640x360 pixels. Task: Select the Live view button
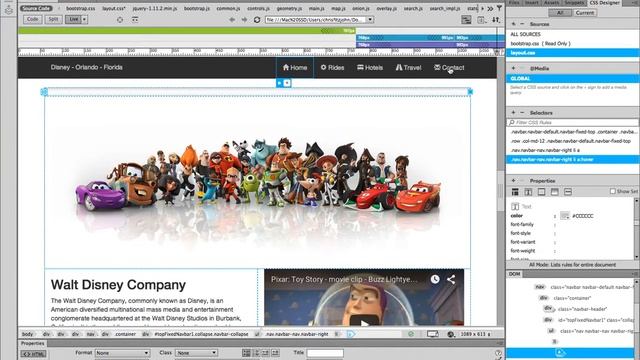(73, 19)
